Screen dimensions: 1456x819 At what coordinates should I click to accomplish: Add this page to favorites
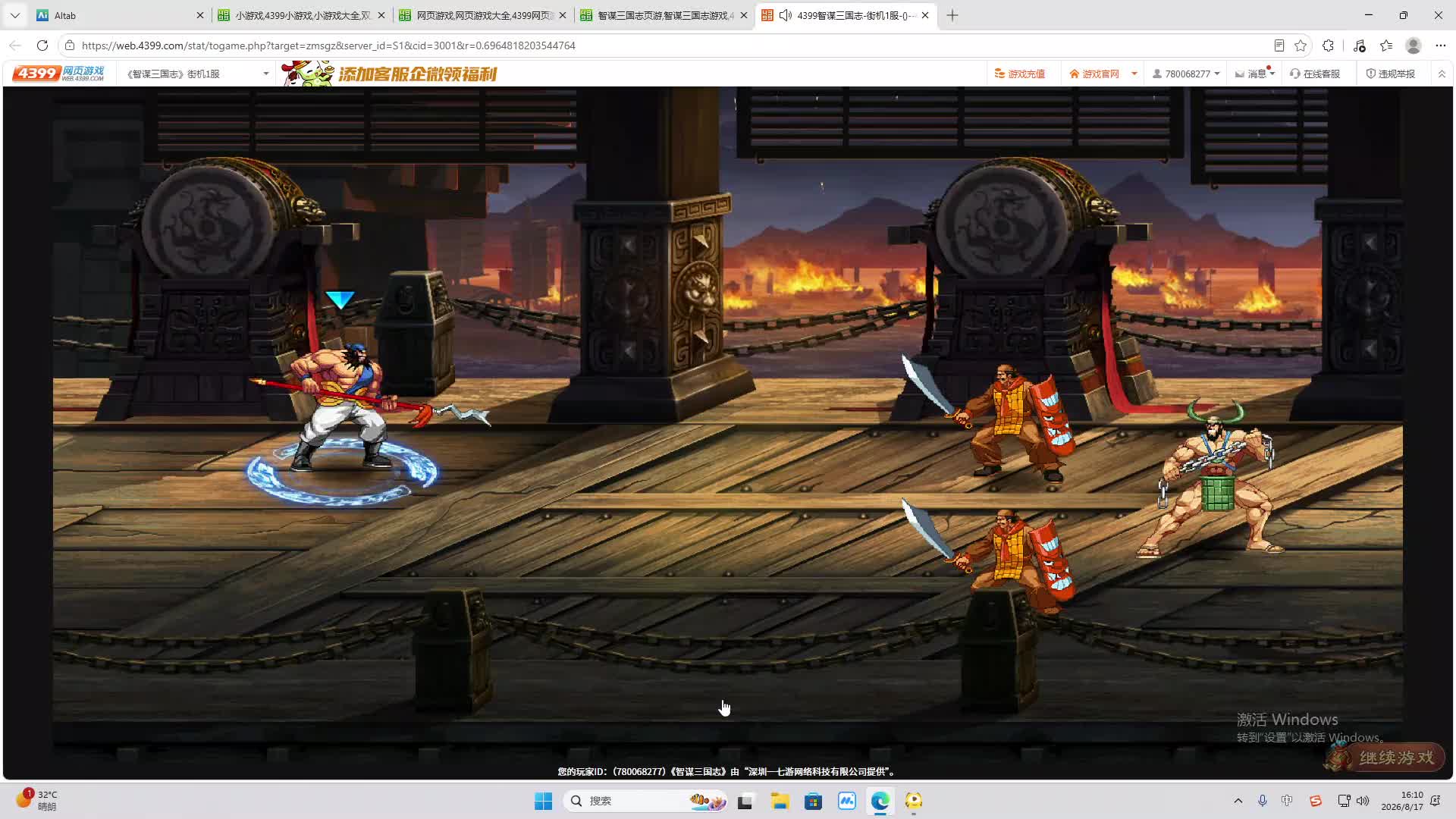click(1301, 45)
